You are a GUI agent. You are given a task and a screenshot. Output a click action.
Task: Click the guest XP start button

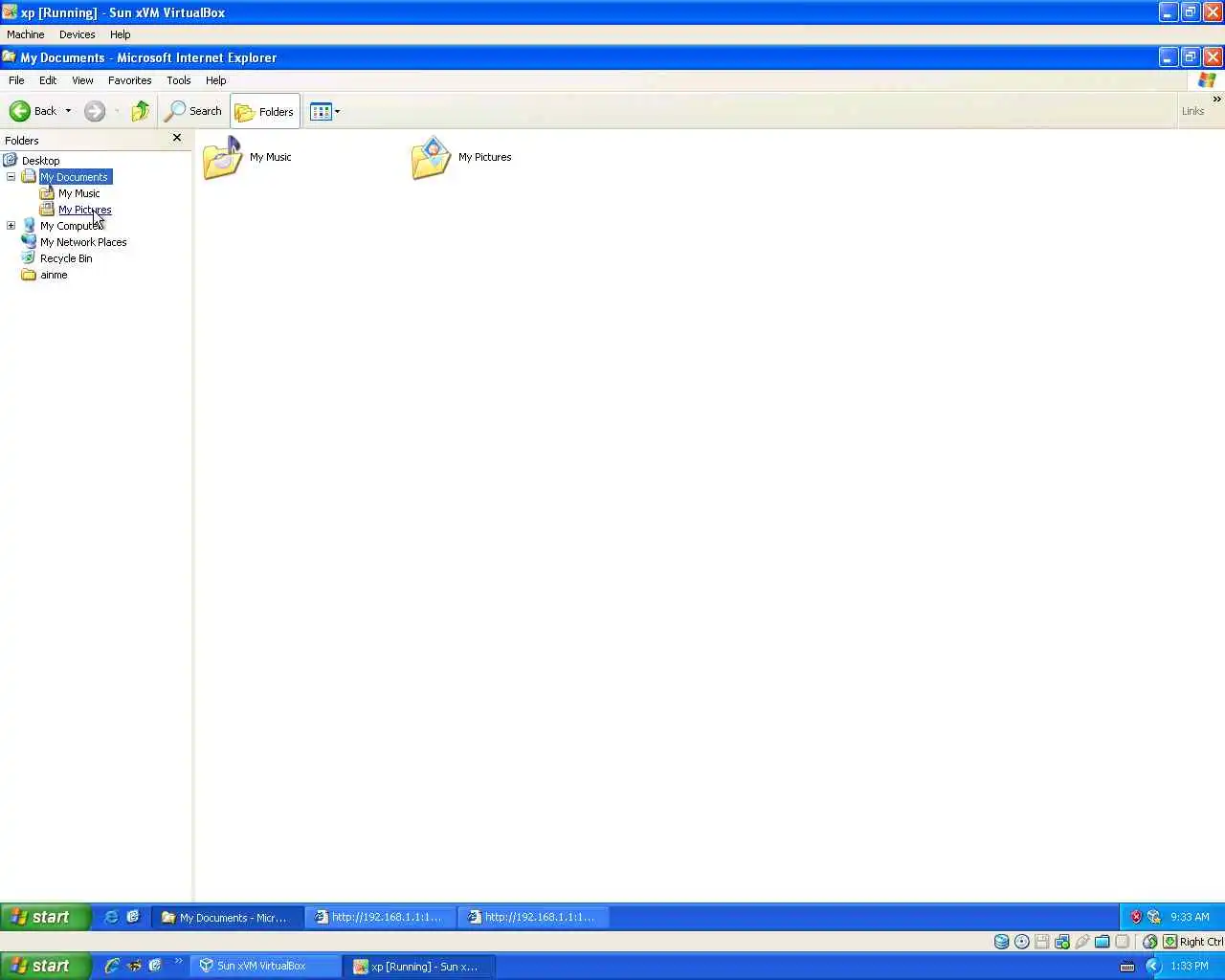point(45,917)
